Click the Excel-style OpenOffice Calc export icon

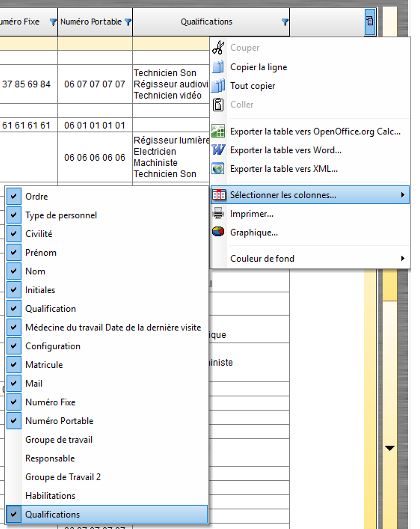[x=218, y=131]
